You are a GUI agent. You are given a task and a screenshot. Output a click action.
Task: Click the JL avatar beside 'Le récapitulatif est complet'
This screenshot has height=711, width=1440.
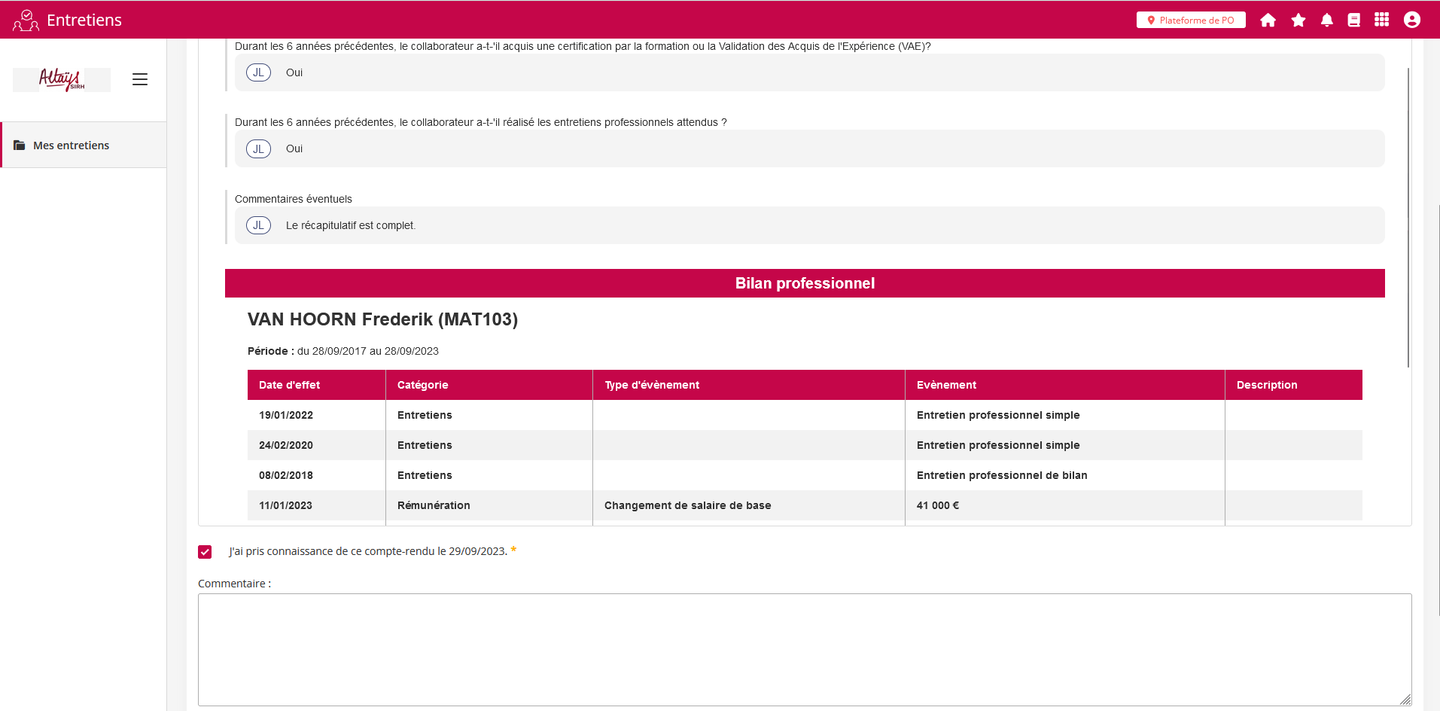258,226
